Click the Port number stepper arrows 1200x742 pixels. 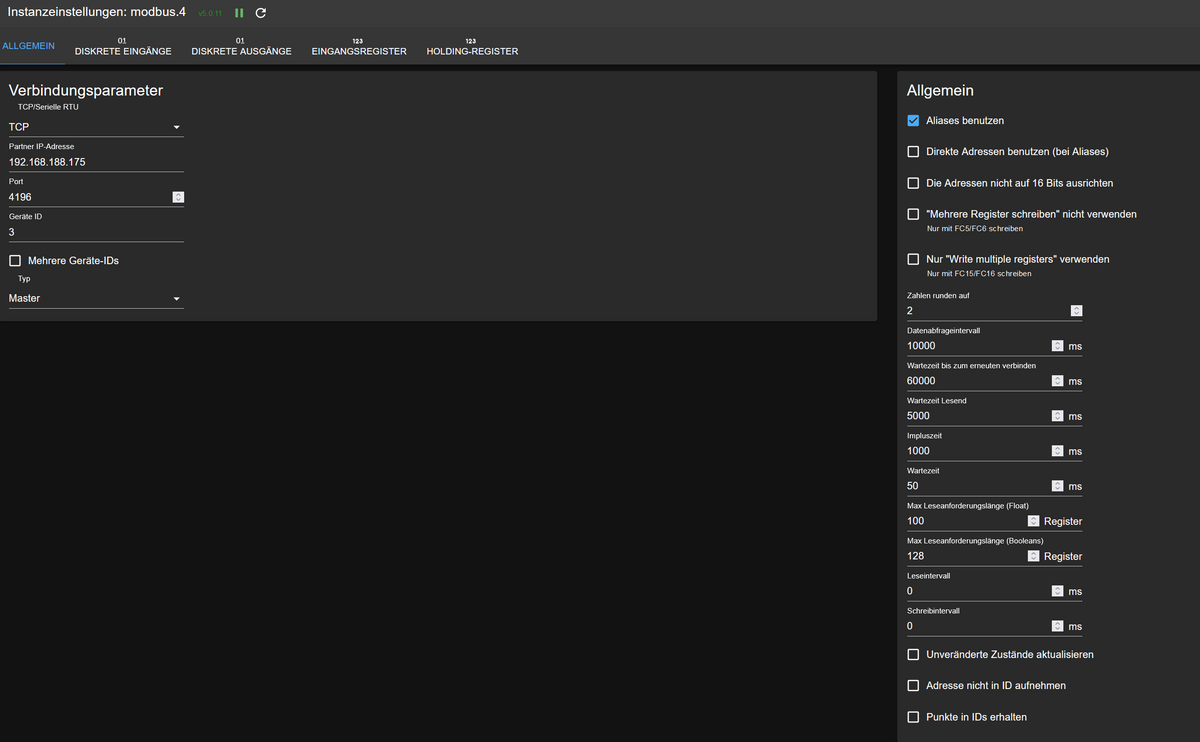pos(178,197)
